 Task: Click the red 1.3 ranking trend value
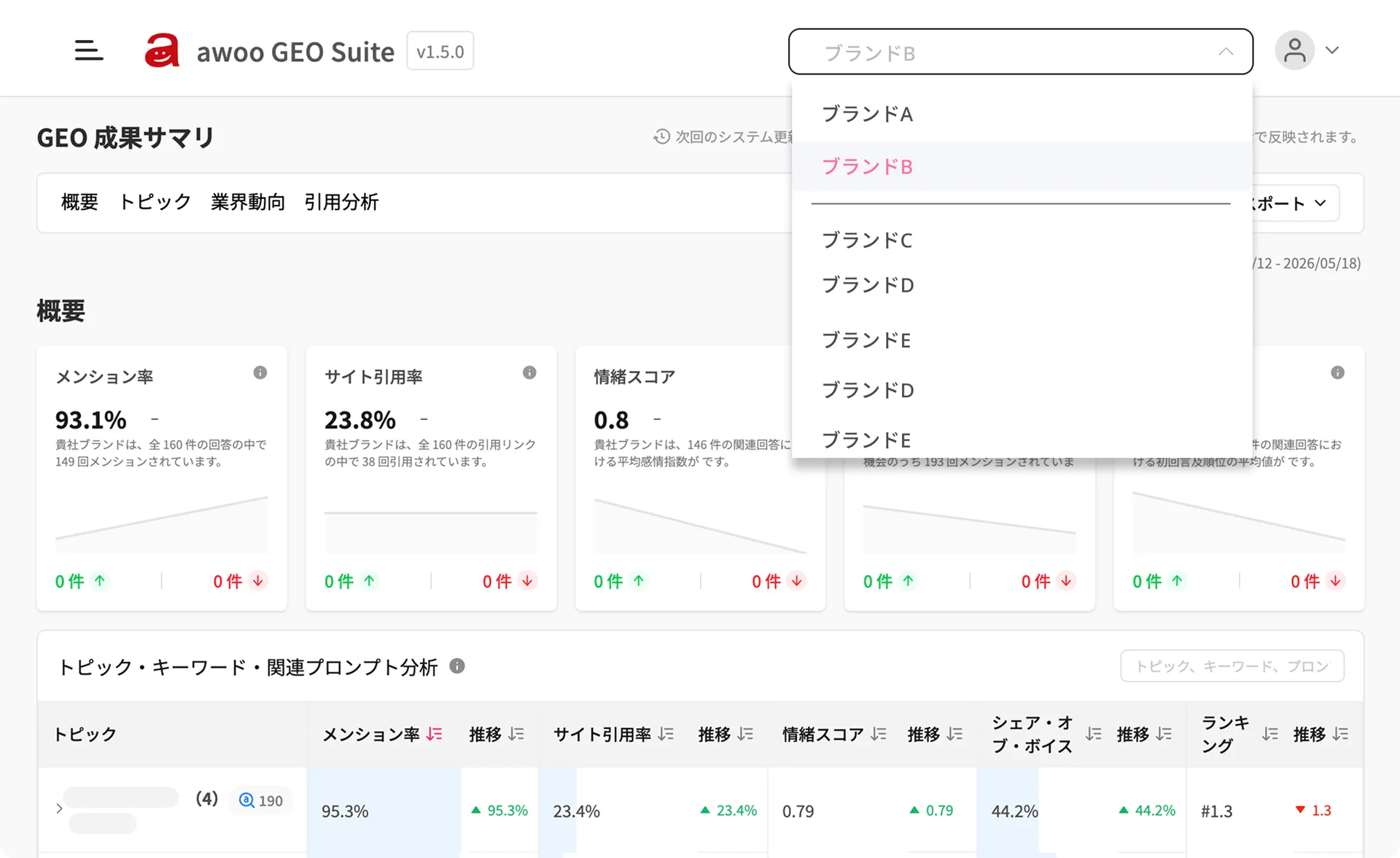(1321, 810)
